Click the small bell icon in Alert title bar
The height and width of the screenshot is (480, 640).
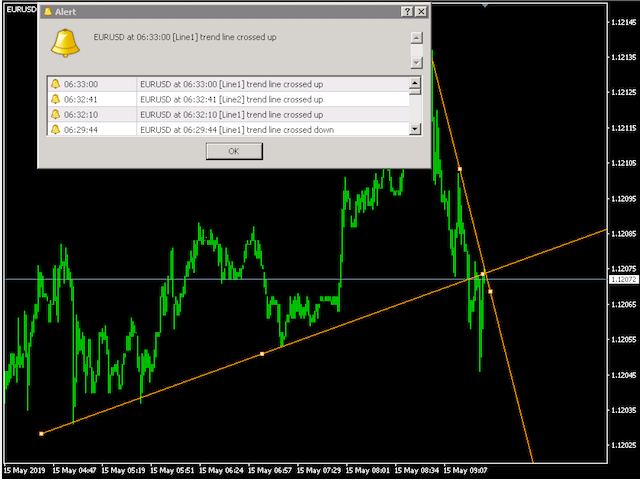pyautogui.click(x=48, y=11)
